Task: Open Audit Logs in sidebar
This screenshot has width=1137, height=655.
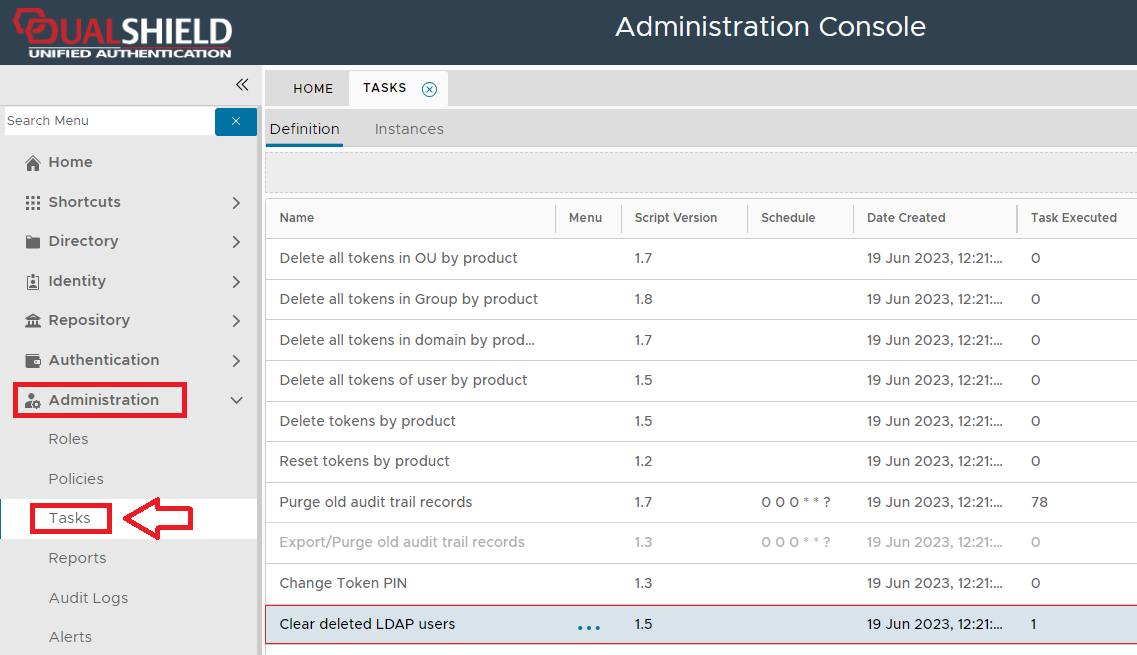Action: coord(88,598)
